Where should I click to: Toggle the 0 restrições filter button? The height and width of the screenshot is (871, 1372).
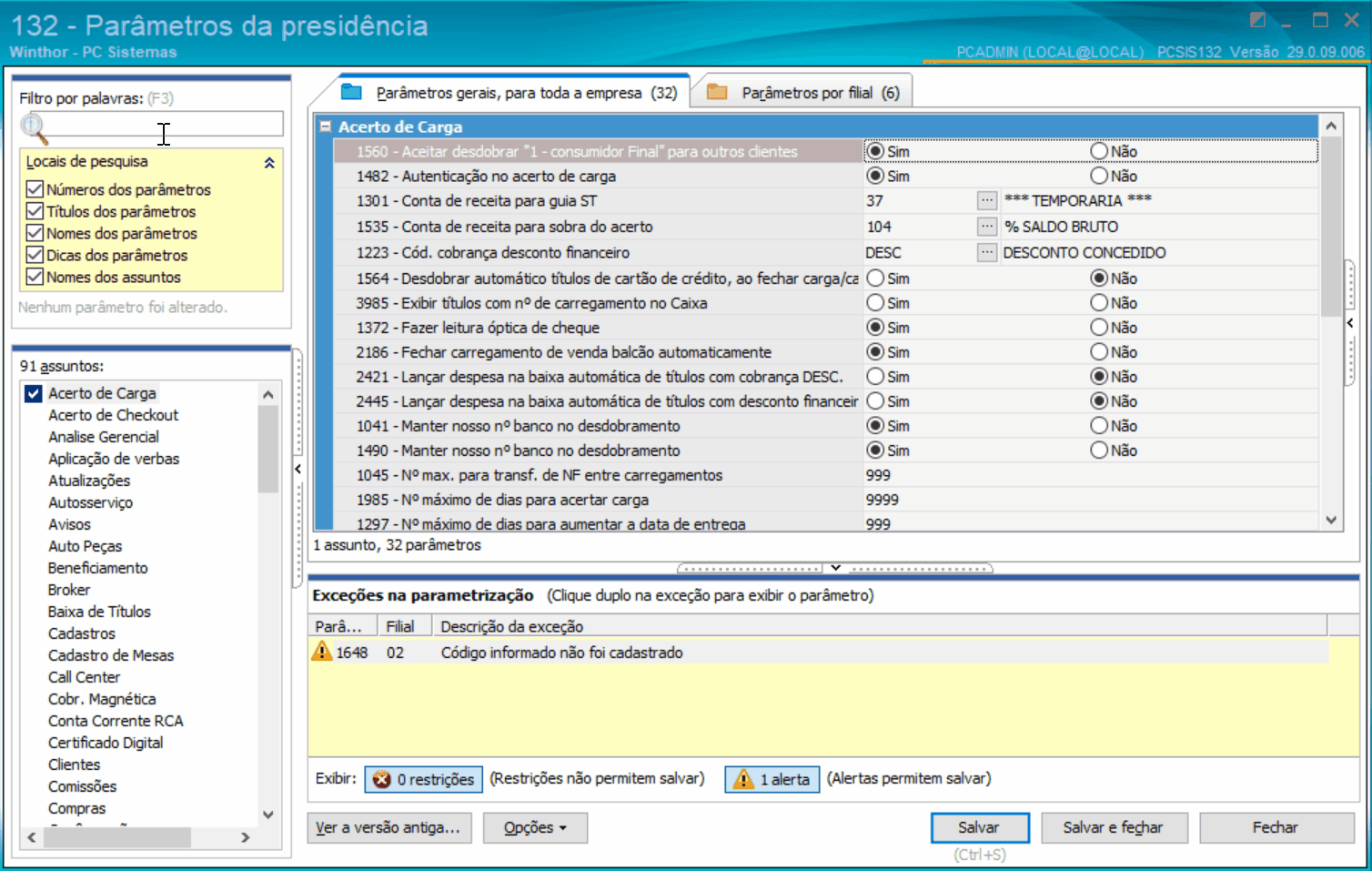424,779
